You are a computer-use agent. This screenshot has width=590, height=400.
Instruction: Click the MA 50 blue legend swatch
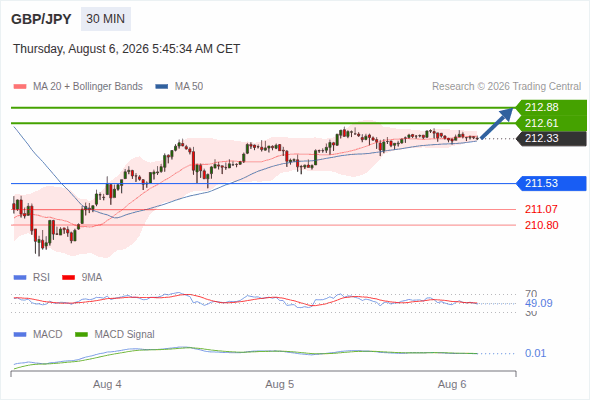click(x=162, y=87)
